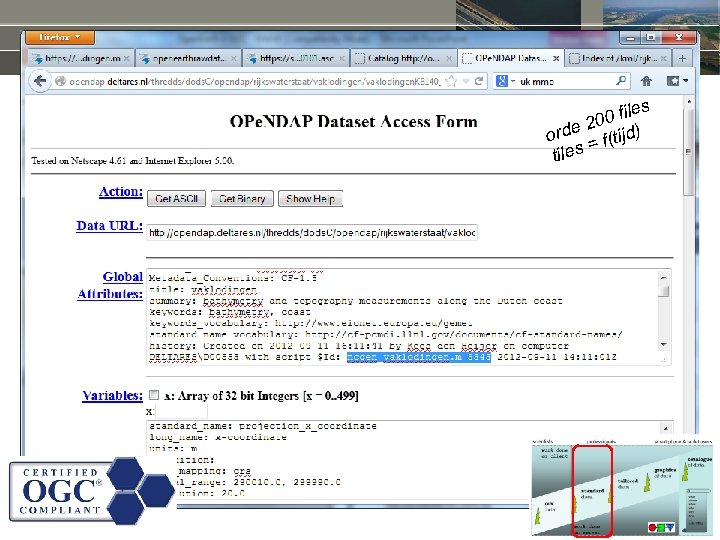This screenshot has height=540, width=720.
Task: Close the Catalog http tab
Action: pos(449,58)
